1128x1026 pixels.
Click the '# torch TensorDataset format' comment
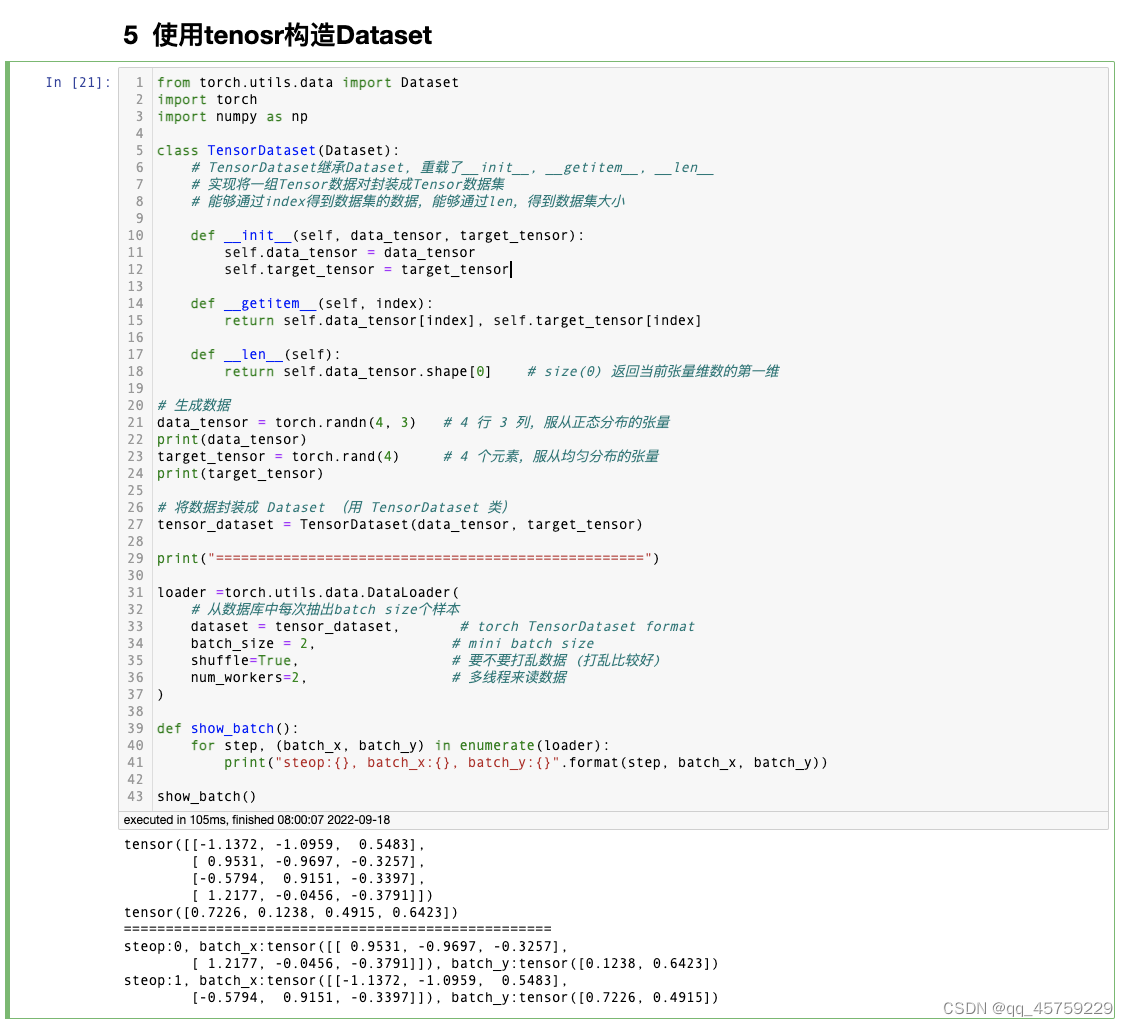point(578,627)
